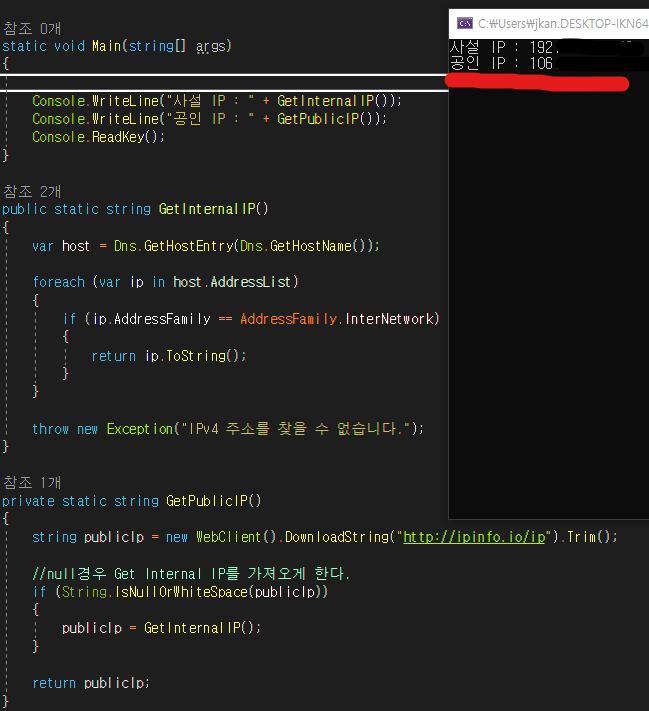Image resolution: width=649 pixels, height=711 pixels.
Task: Click the 'return ip.ToString();' statement
Action: click(x=169, y=356)
